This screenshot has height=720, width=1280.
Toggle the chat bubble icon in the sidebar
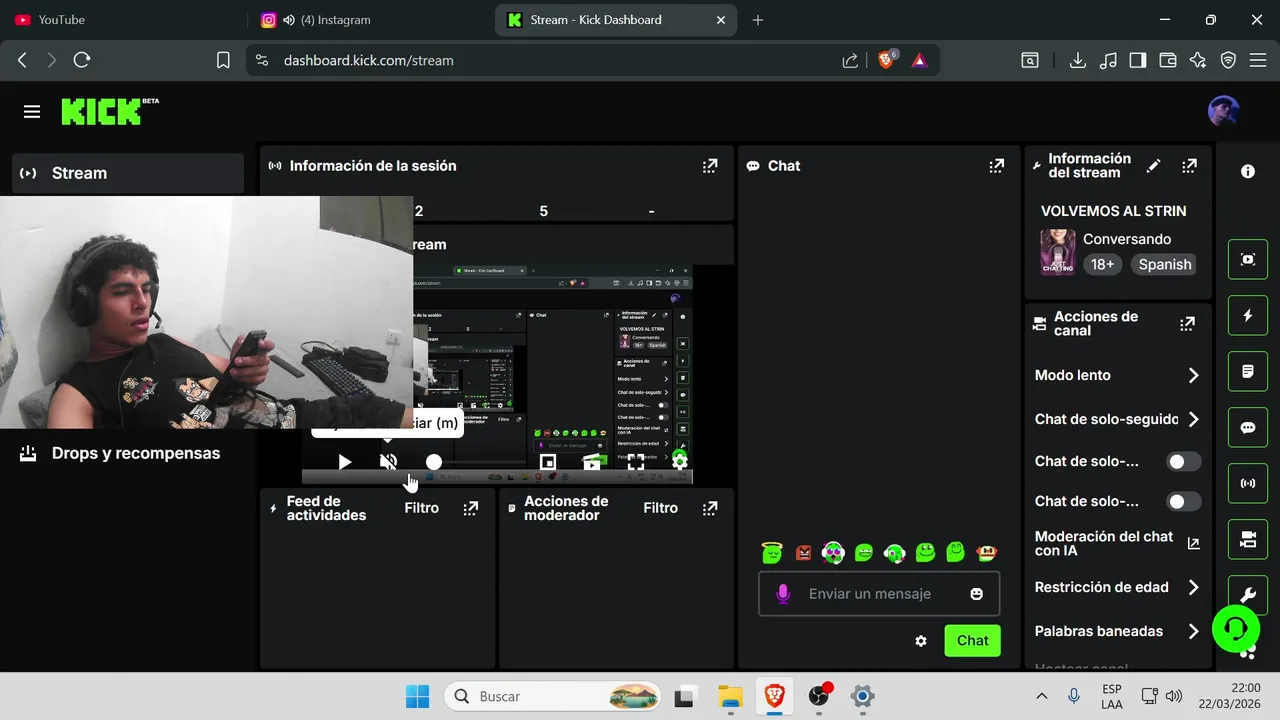(x=1248, y=428)
